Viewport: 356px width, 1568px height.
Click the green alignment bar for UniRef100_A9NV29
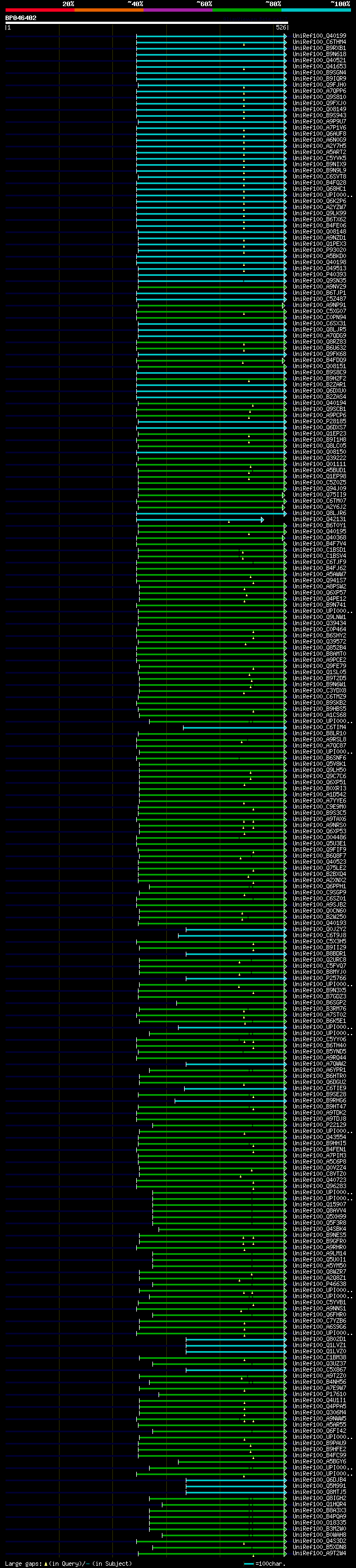tap(212, 286)
